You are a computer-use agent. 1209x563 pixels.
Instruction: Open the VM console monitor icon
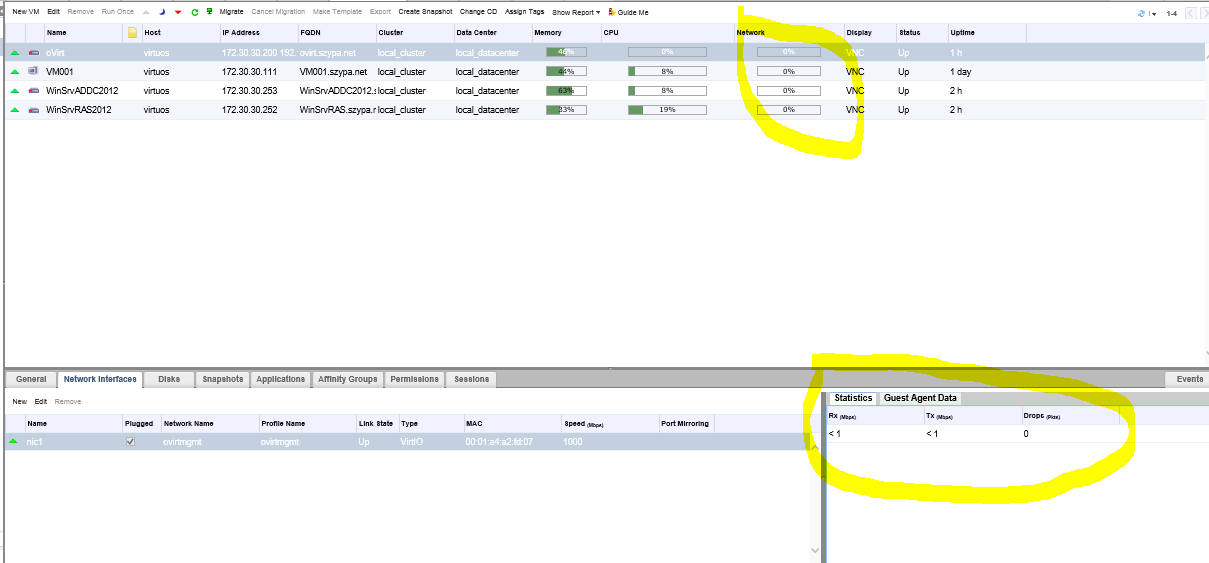tap(208, 12)
